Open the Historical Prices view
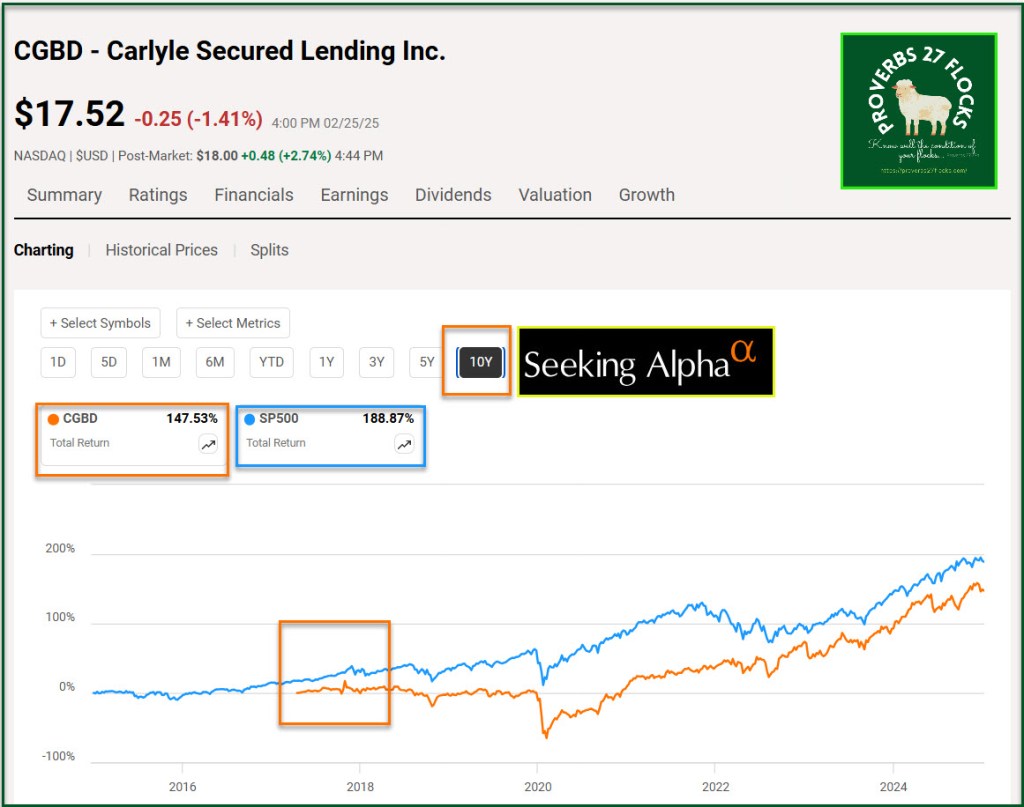Screen dimensions: 1024x807 pyautogui.click(x=161, y=250)
